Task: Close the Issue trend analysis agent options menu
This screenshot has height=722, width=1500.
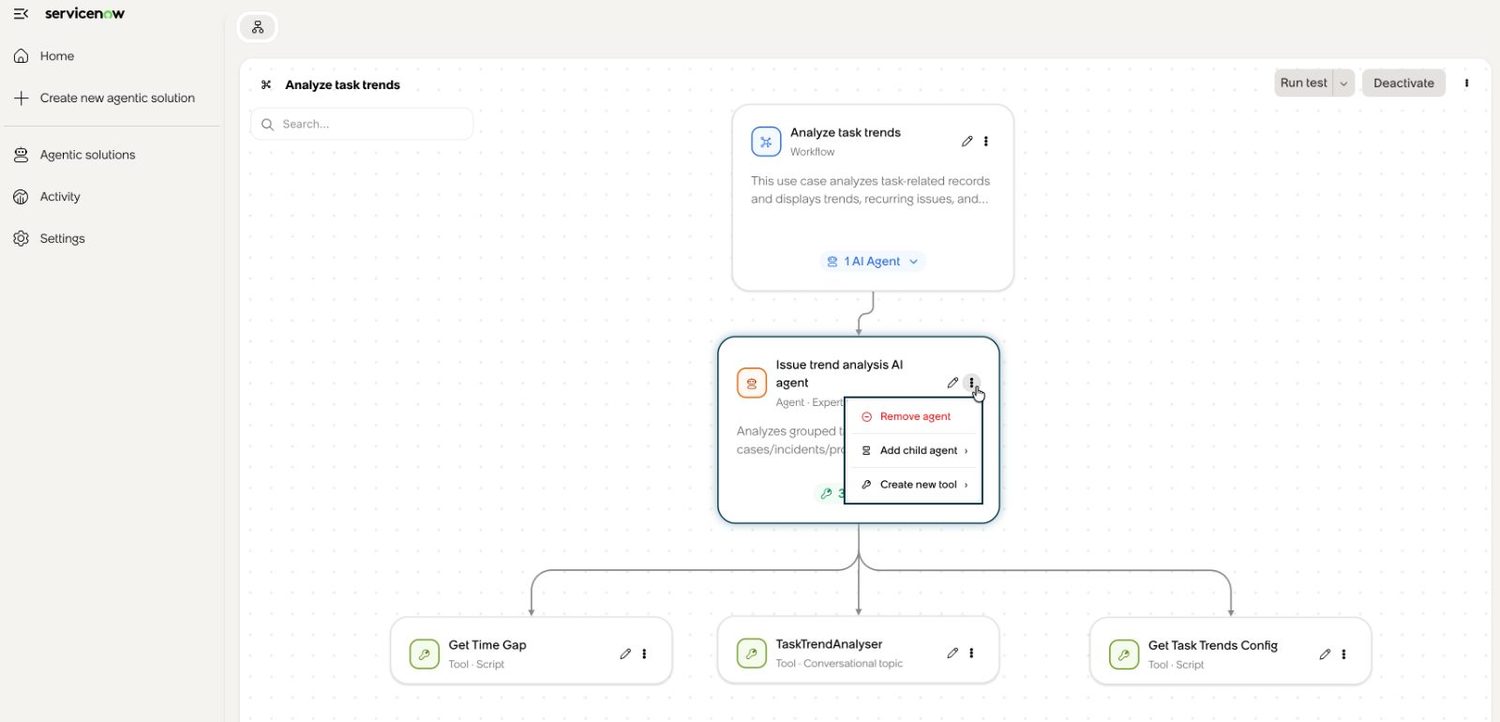Action: pos(971,383)
